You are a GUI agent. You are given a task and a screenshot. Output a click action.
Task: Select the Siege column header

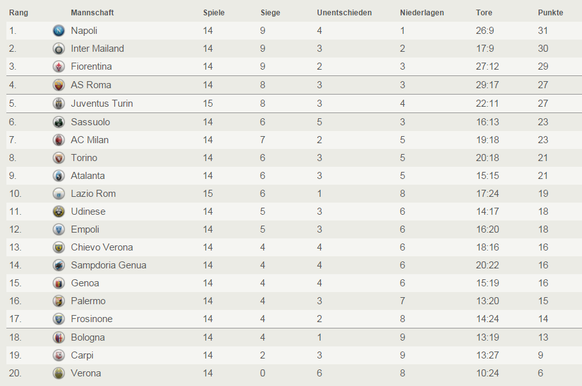pyautogui.click(x=270, y=13)
